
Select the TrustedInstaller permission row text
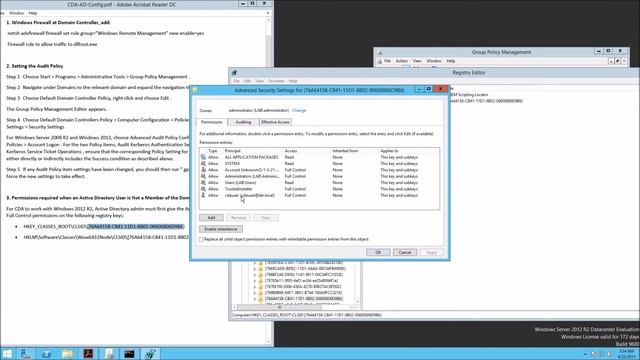pos(238,189)
